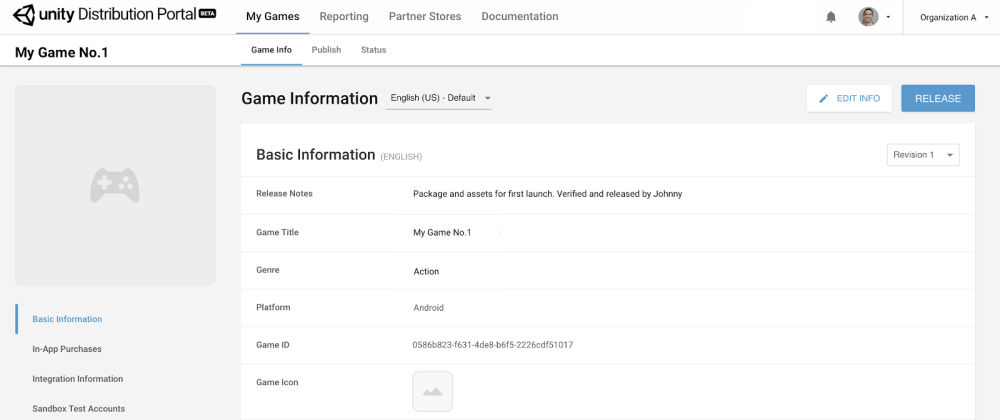Click the Basic Information section heading

click(x=315, y=154)
